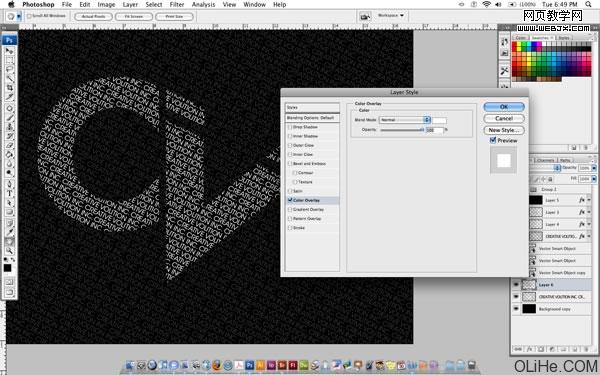This screenshot has width=600, height=375.
Task: Click the overlay color swatch
Action: 439,120
